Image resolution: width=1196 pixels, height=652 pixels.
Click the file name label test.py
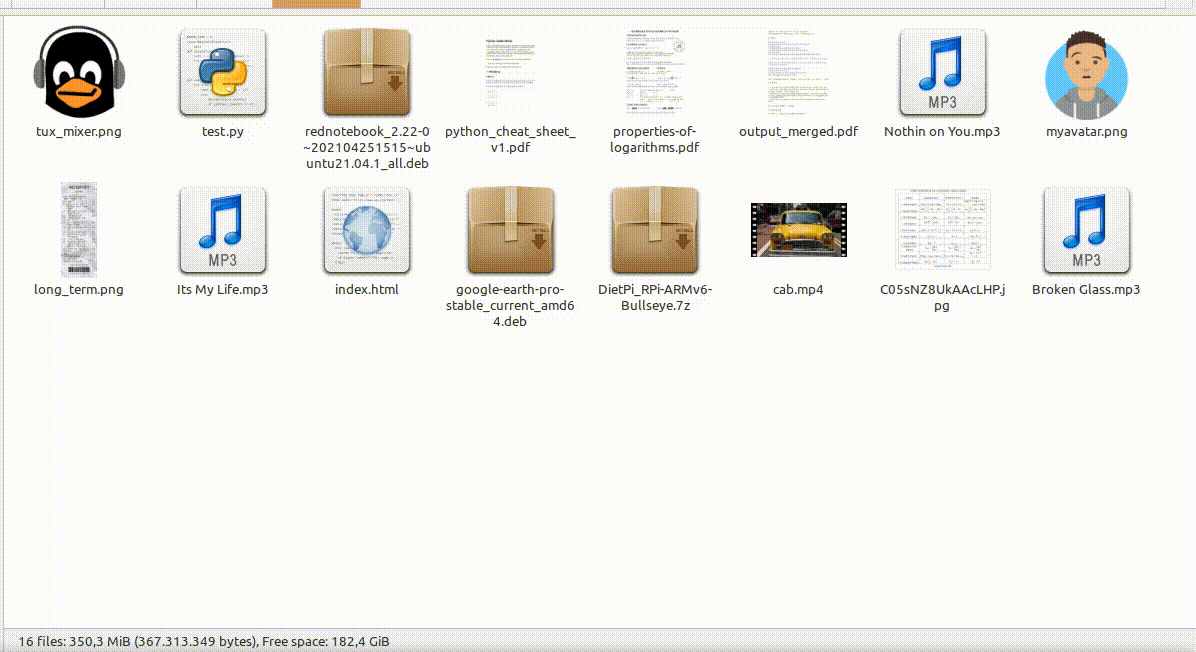coord(222,131)
